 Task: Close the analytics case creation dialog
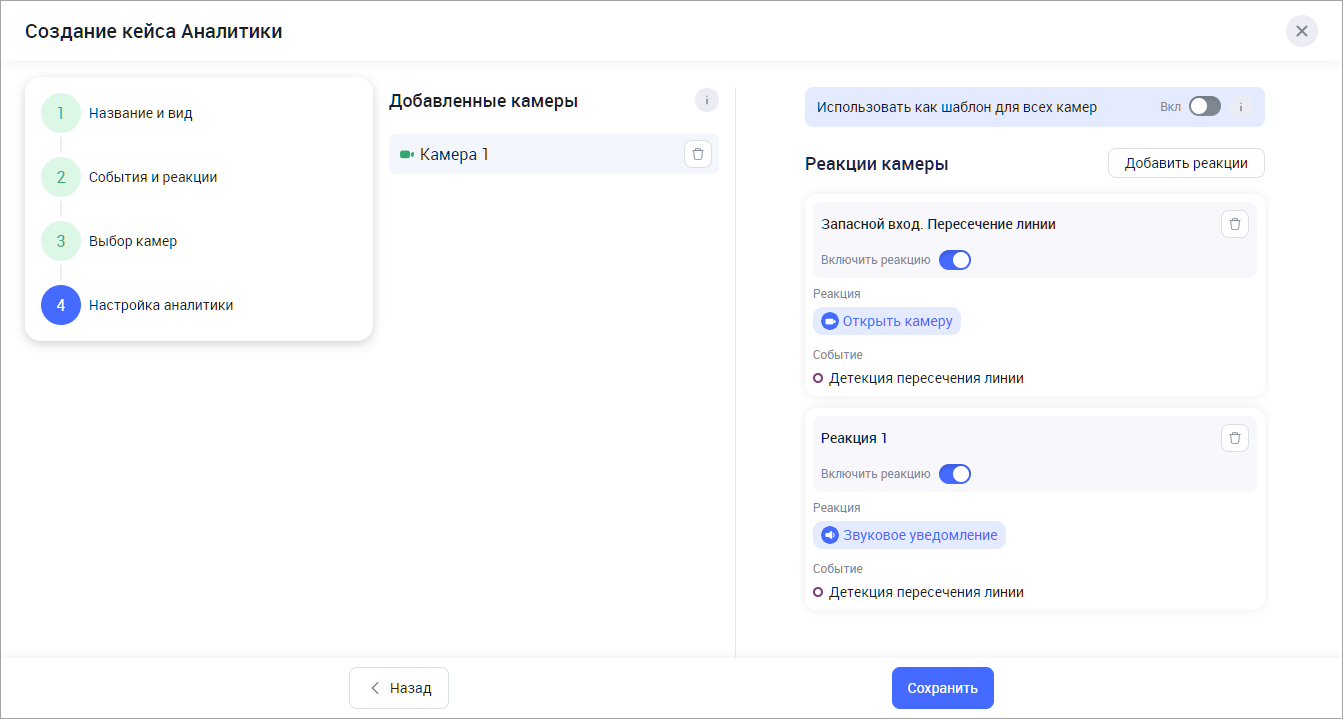(1301, 31)
